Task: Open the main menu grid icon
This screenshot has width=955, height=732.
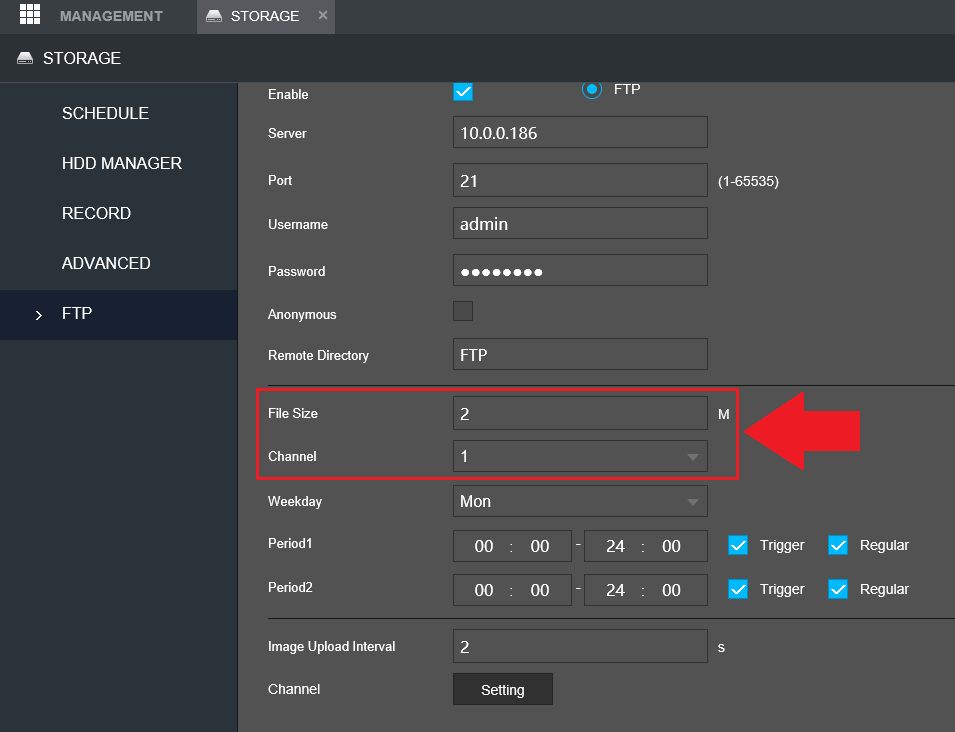Action: point(30,14)
